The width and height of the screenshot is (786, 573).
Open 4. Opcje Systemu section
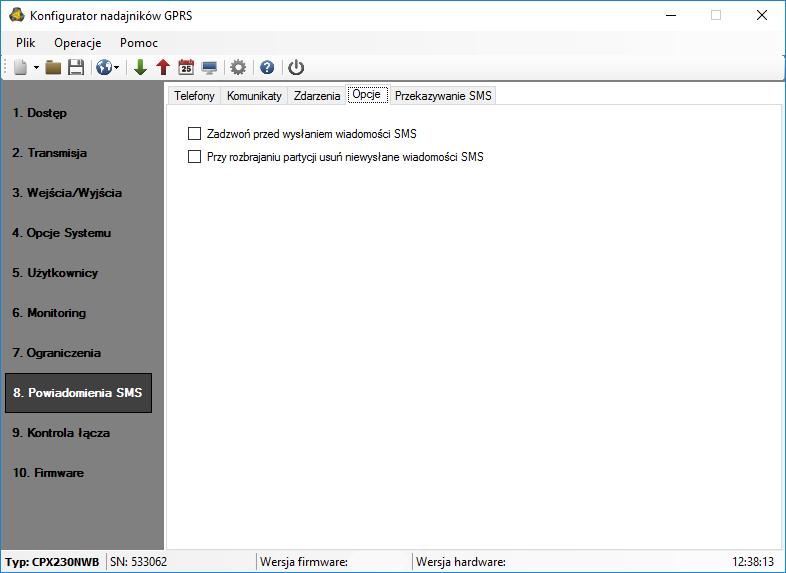coord(62,233)
